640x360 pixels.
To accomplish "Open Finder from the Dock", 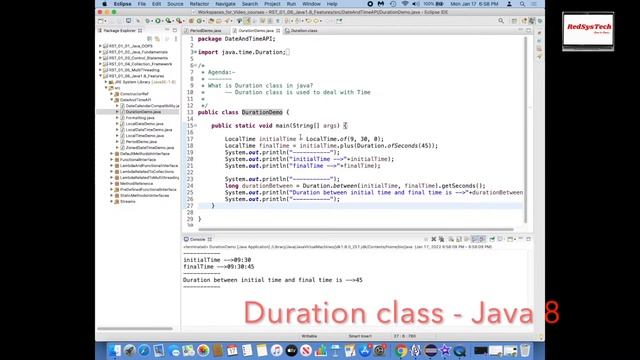I will [x=115, y=350].
